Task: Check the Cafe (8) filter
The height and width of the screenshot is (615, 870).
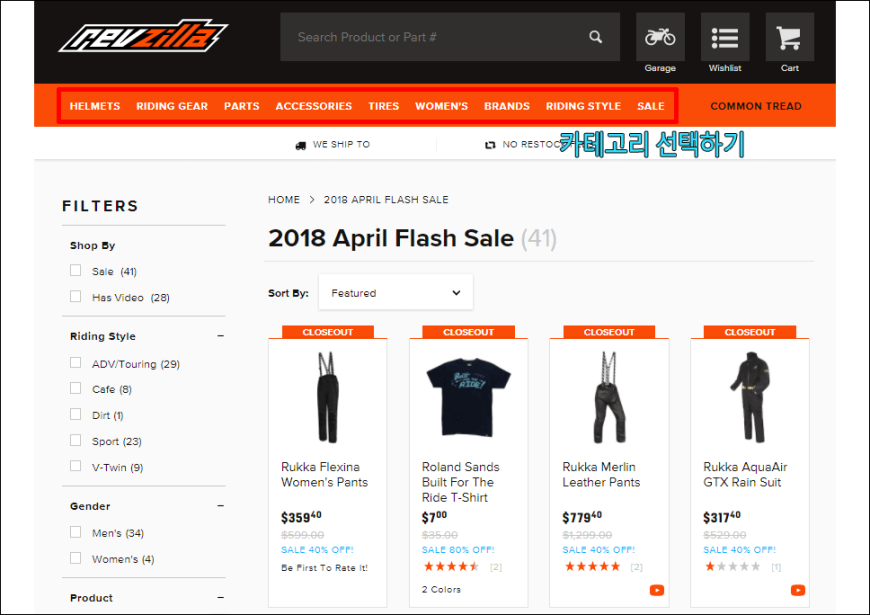Action: (x=75, y=388)
